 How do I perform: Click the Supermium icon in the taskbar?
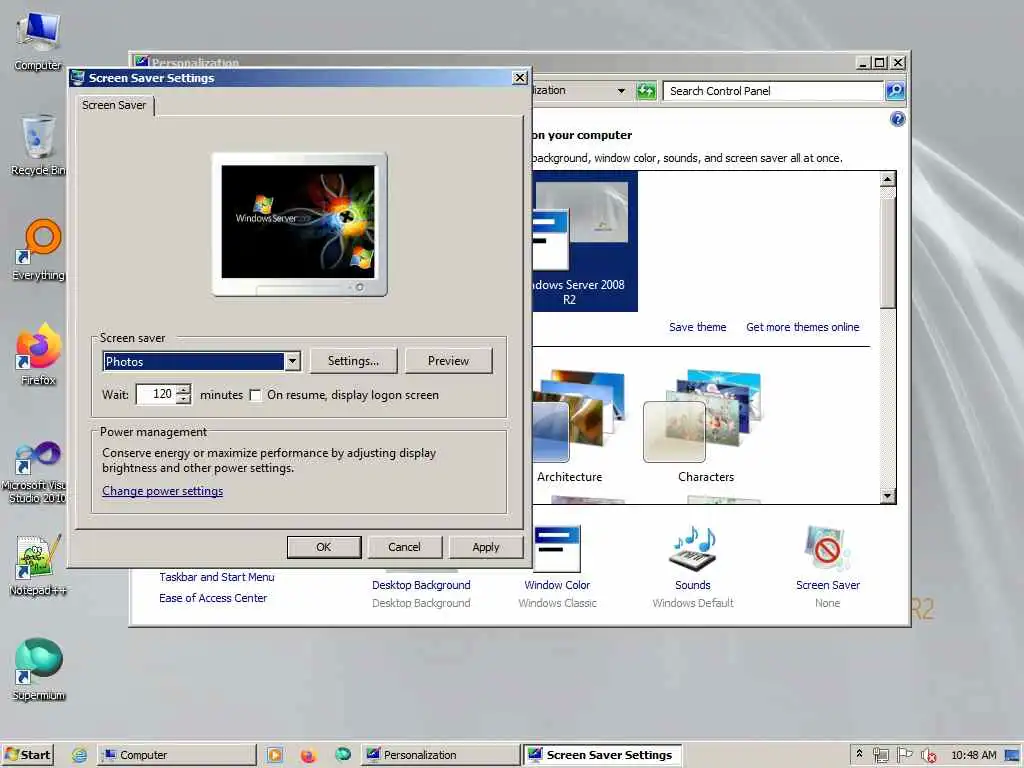(x=343, y=754)
